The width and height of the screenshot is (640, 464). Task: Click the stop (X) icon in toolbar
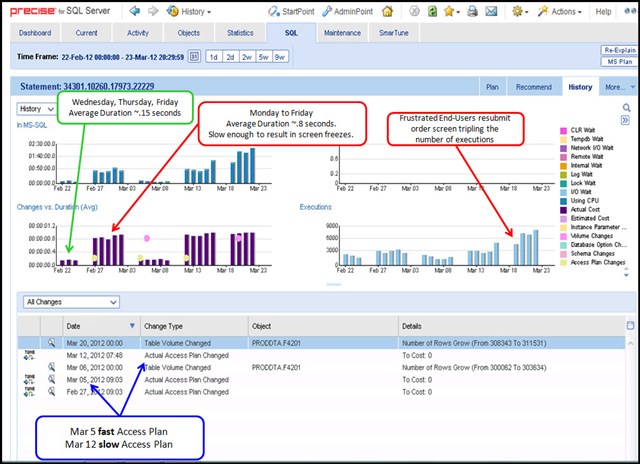[x=414, y=11]
